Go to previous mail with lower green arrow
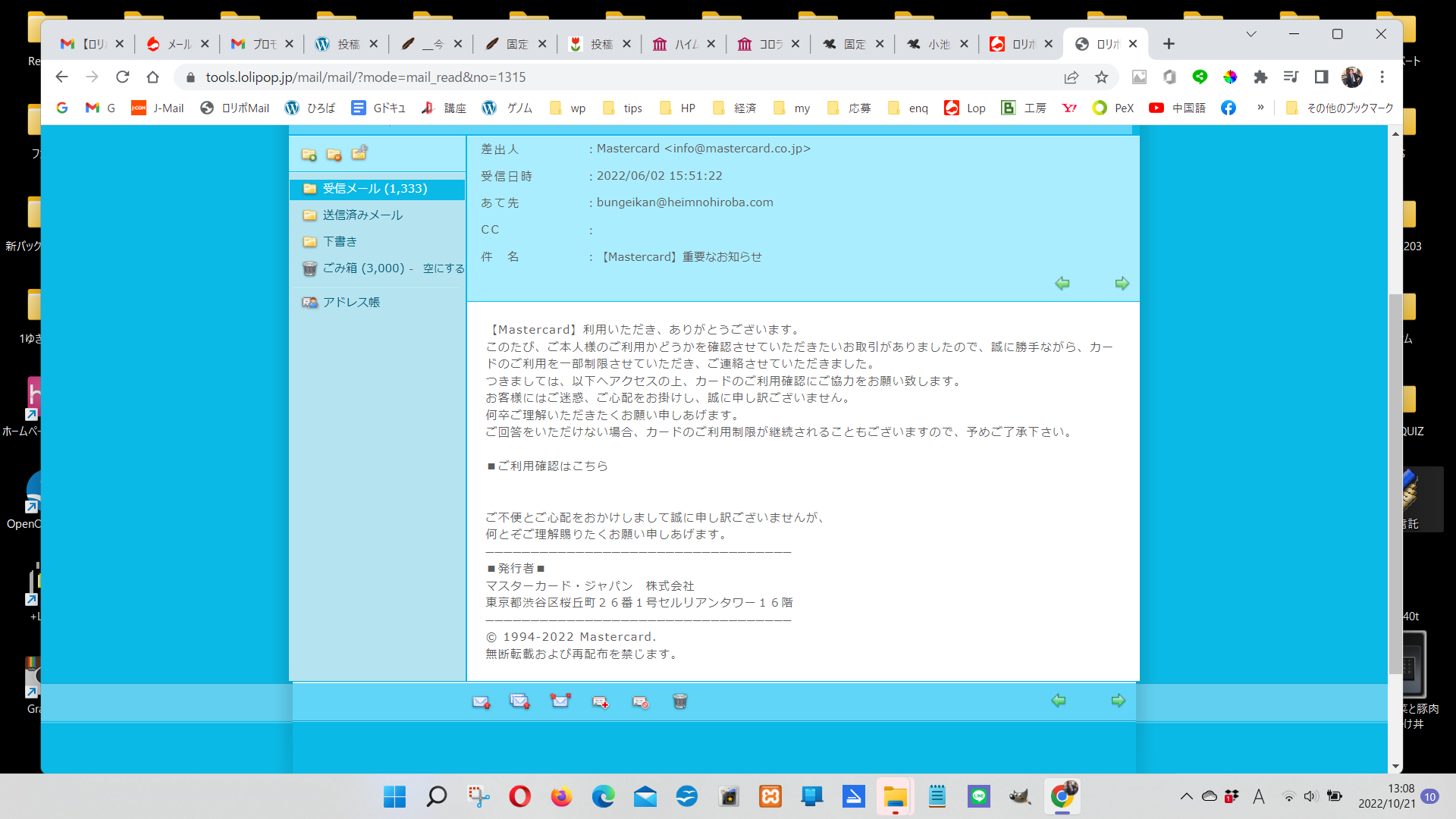This screenshot has width=1456, height=819. (x=1058, y=701)
